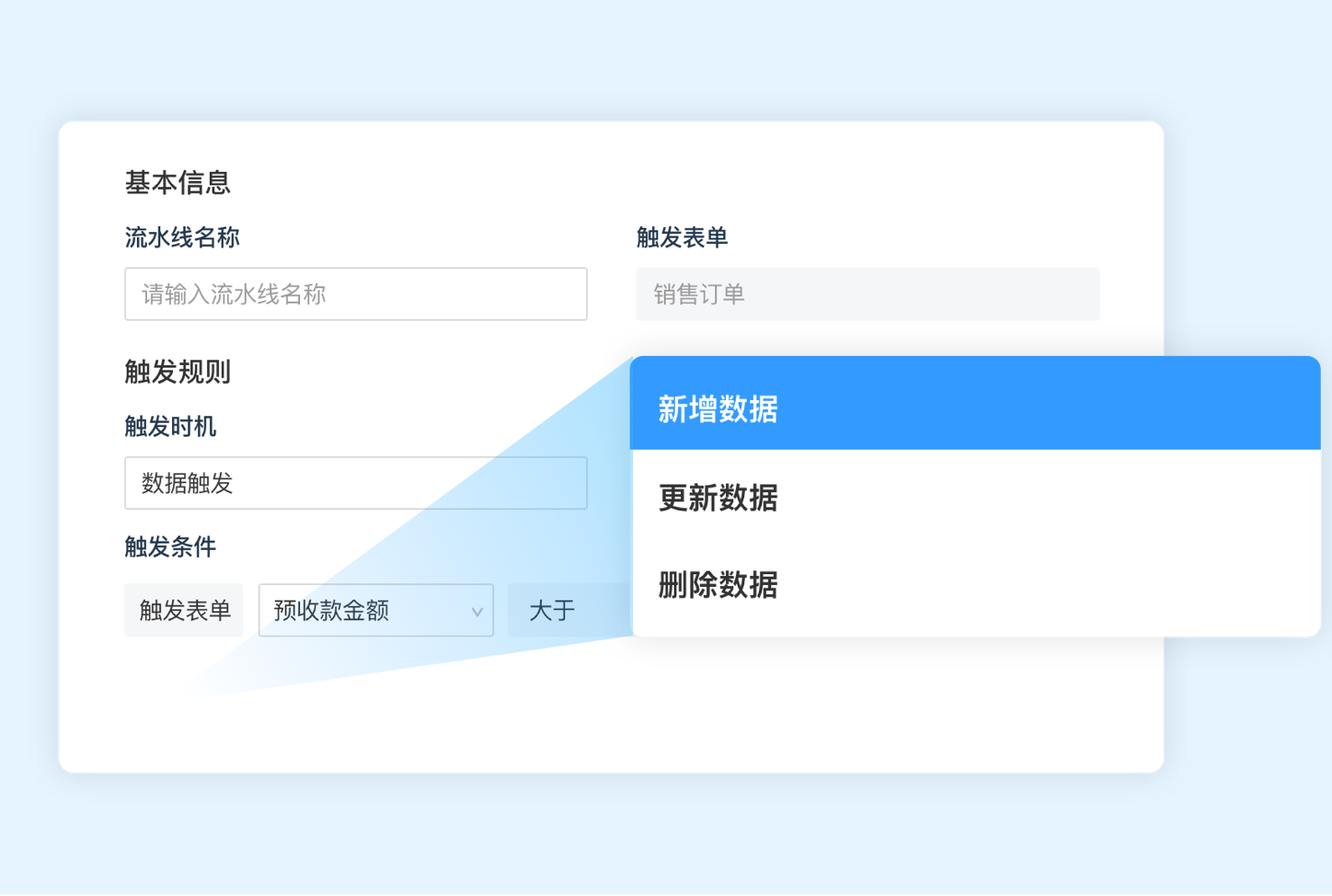Click the chevron arrow in the 预收款金额 box
This screenshot has width=1332, height=896.
coord(477,612)
